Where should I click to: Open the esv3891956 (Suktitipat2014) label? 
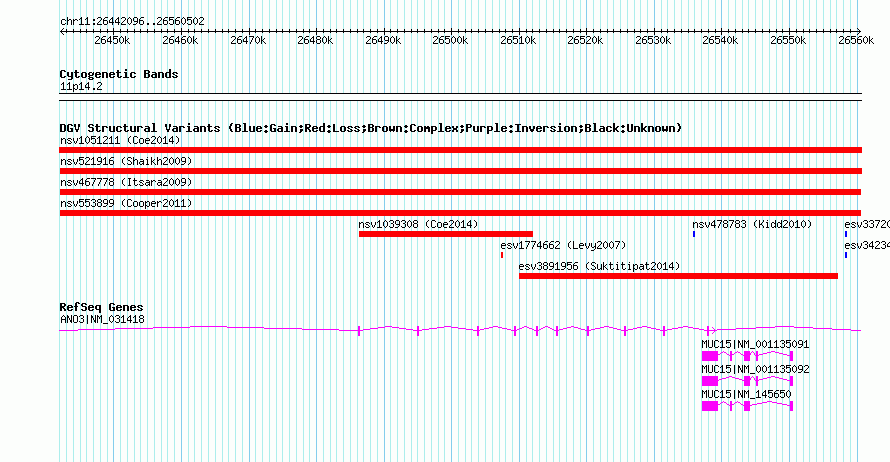pyautogui.click(x=599, y=266)
